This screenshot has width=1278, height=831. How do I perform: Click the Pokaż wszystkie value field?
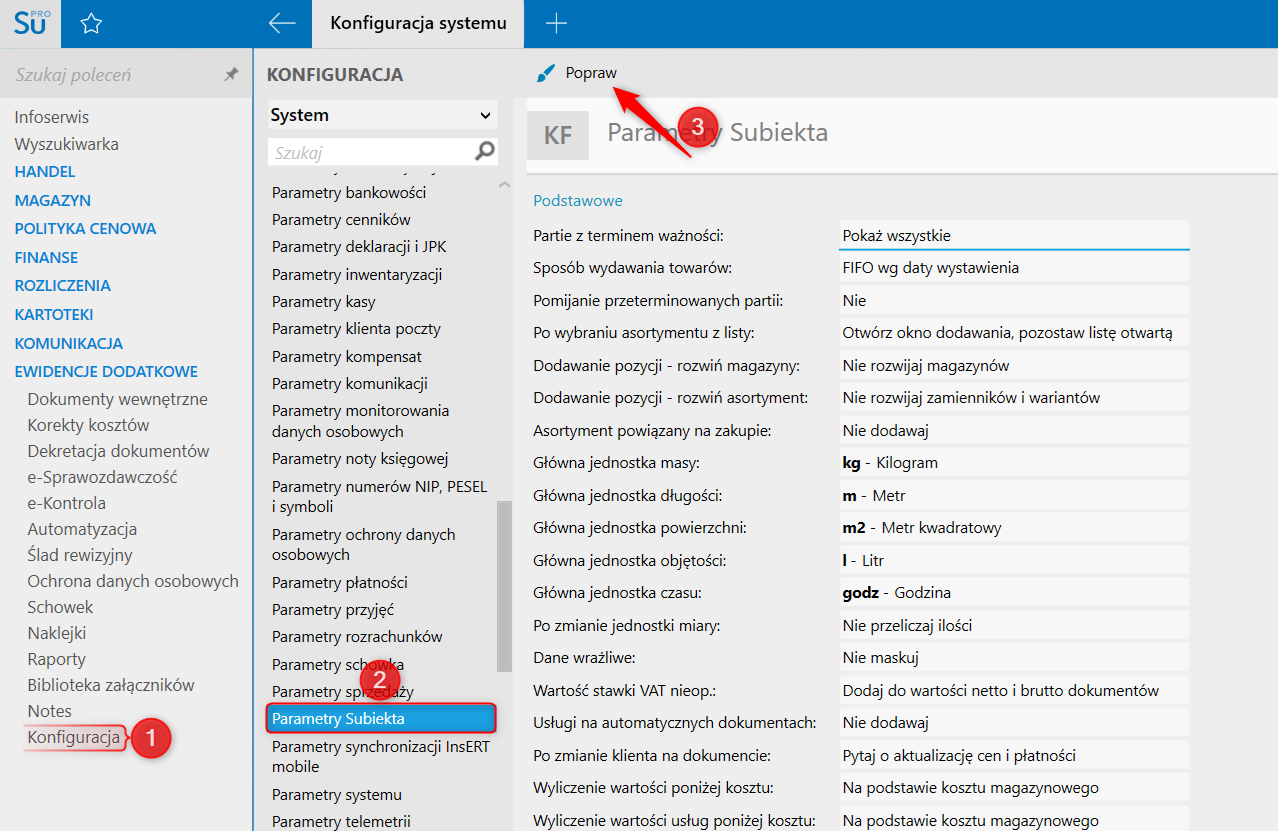(1014, 235)
